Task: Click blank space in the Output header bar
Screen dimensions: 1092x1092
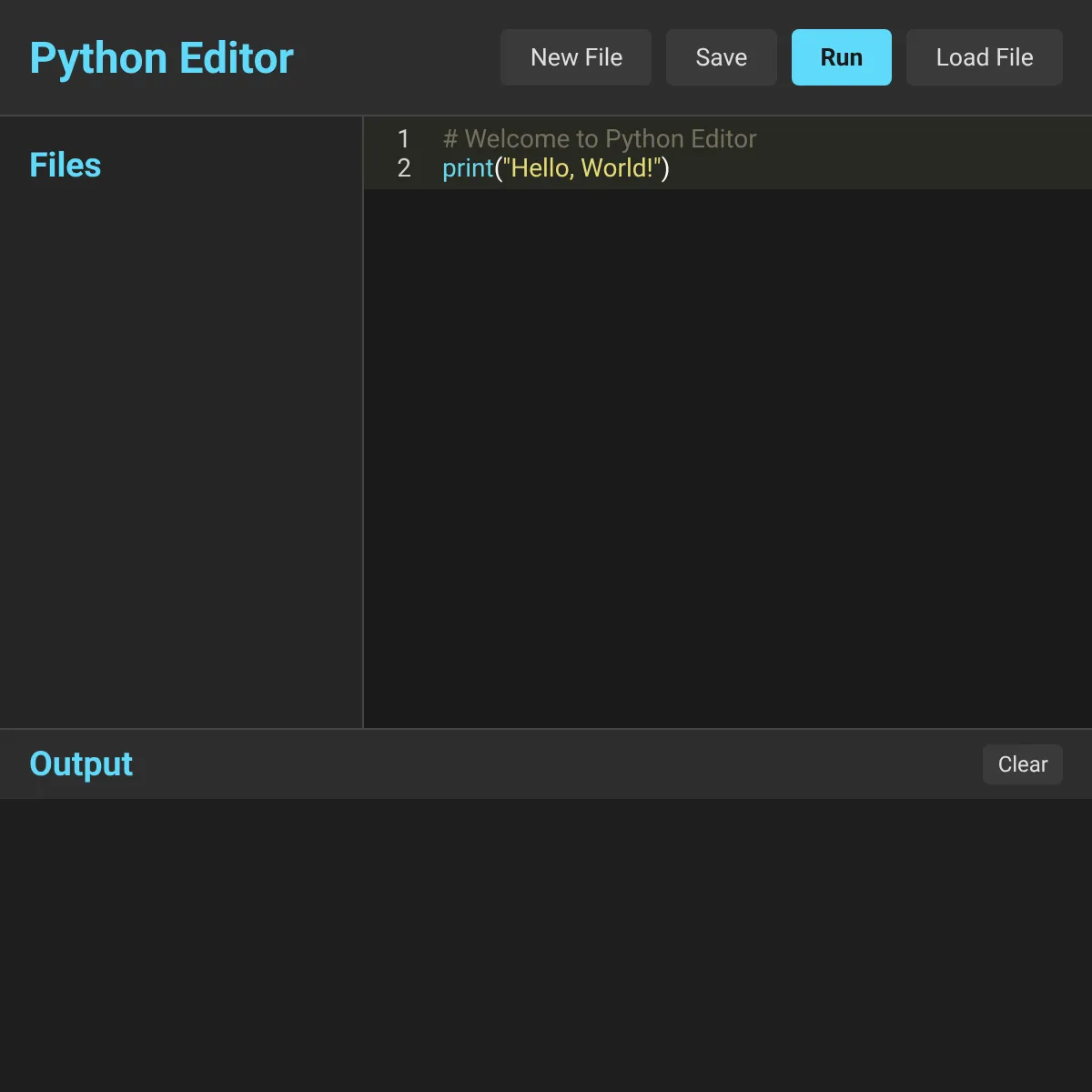Action: click(x=546, y=764)
